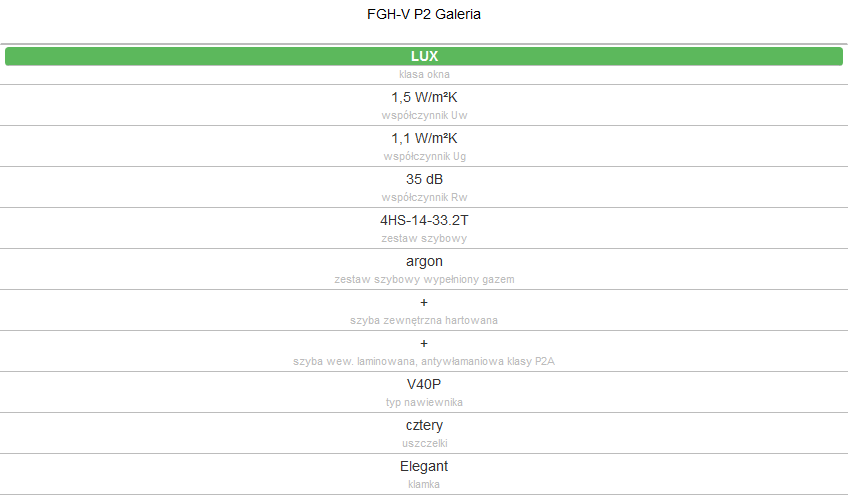Click the cztery seals value
Viewport: 850px width, 497px height.
pos(424,425)
